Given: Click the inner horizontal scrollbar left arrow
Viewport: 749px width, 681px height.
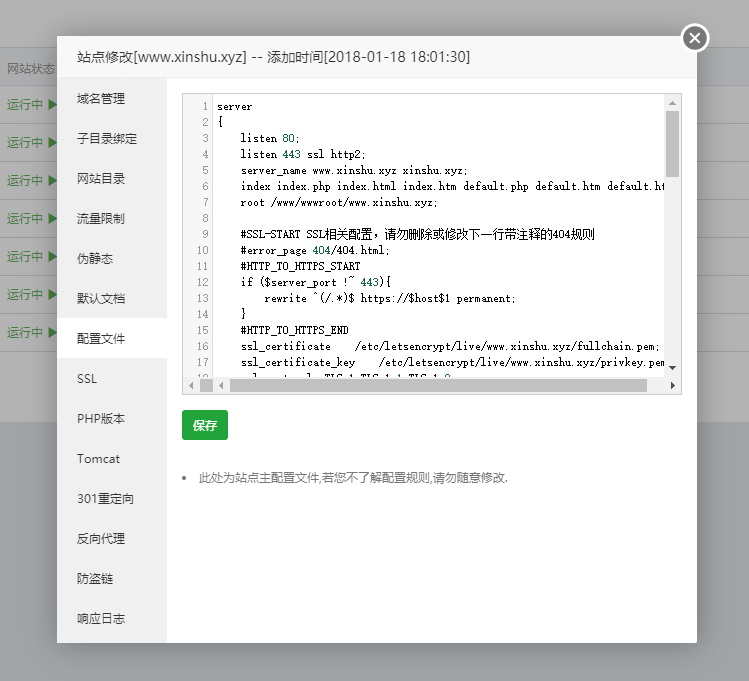Looking at the screenshot, I should tap(221, 385).
